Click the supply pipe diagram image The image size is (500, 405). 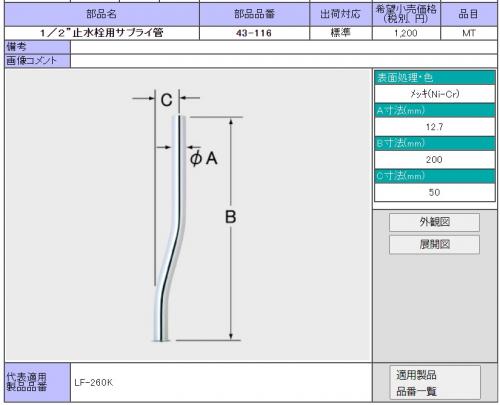coord(188,215)
